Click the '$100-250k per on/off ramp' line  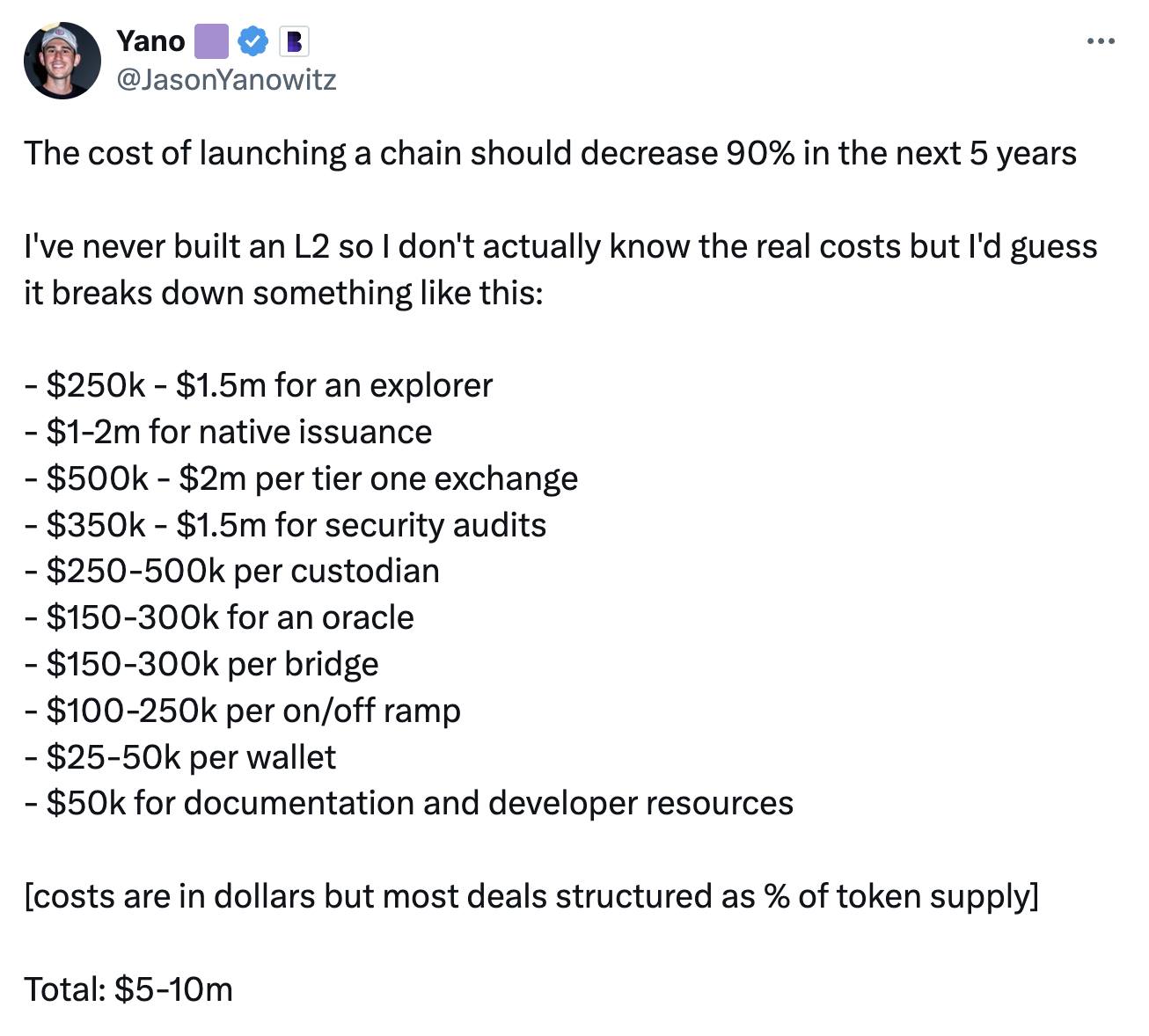pyautogui.click(x=242, y=711)
